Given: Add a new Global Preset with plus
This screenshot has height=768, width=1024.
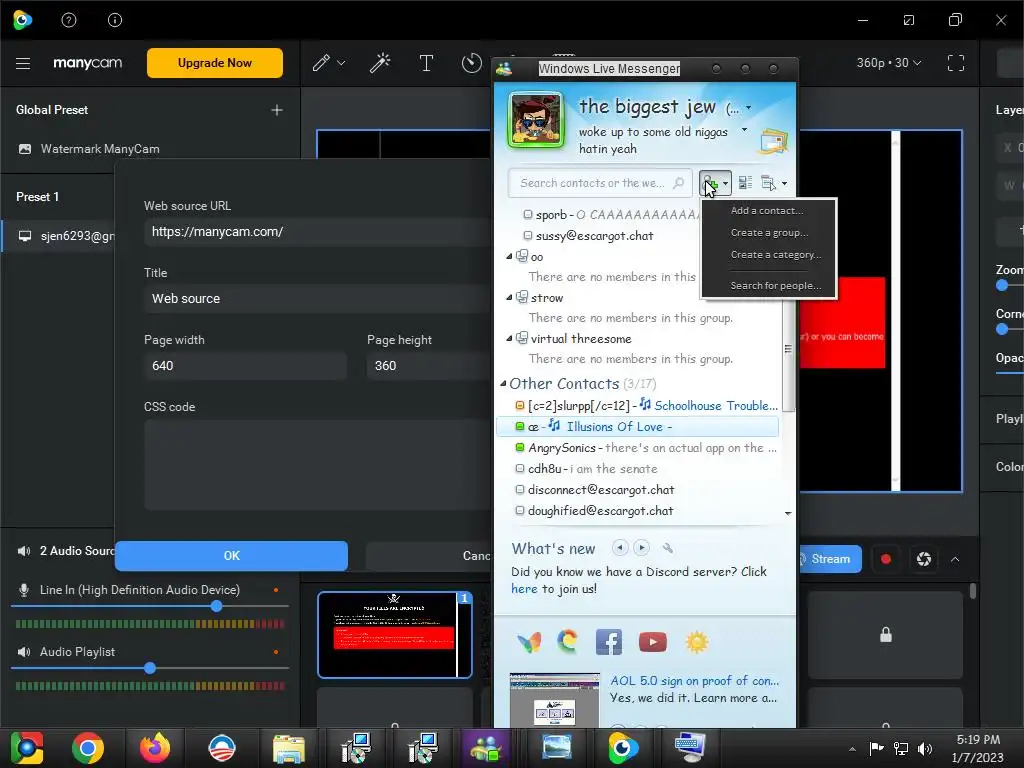Looking at the screenshot, I should click(x=277, y=110).
